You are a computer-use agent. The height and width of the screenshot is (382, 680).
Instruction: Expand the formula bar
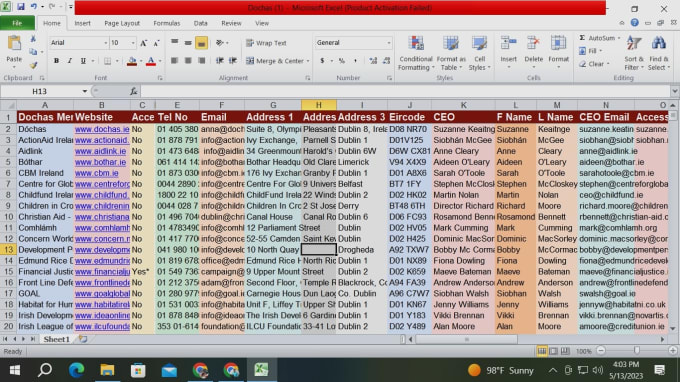(674, 91)
